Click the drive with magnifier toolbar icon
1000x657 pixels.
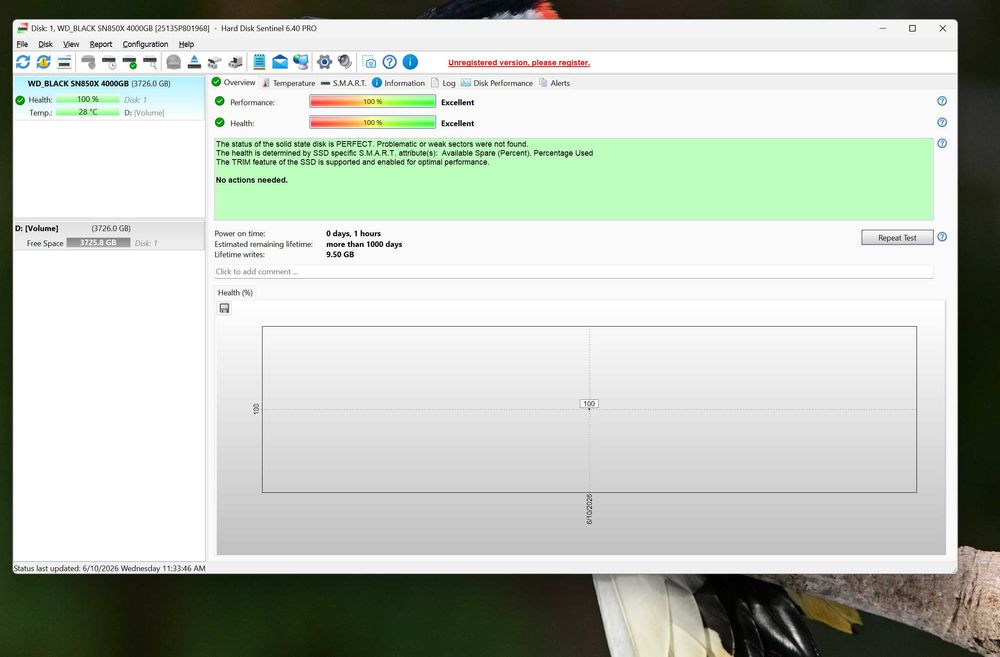pyautogui.click(x=150, y=62)
